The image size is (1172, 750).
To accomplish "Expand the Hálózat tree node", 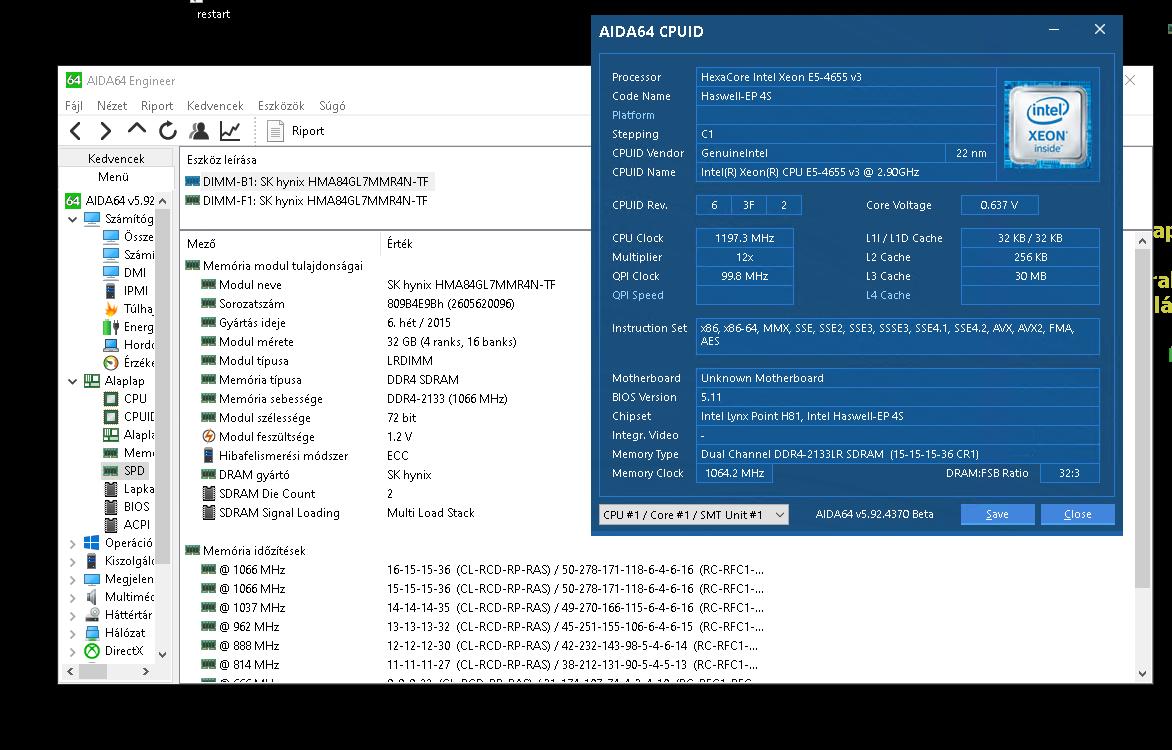I will coord(73,633).
